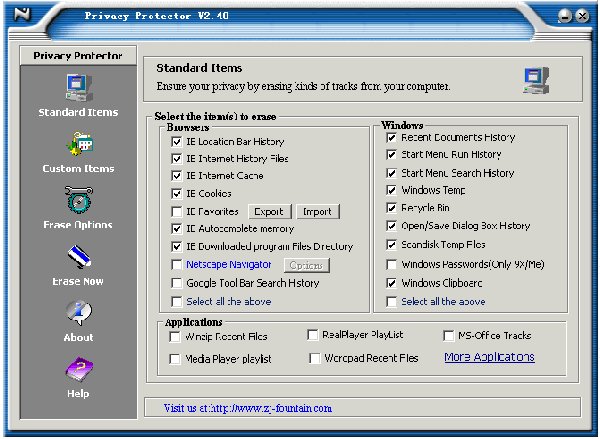
Task: Click the Export button for IE Favorites
Action: [270, 212]
